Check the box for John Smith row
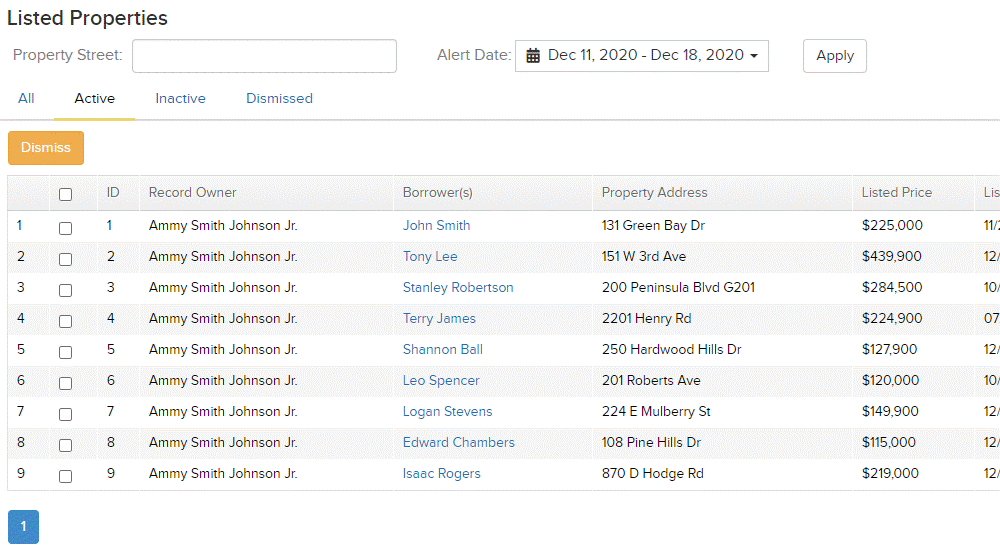The image size is (1000, 554). pyautogui.click(x=65, y=228)
